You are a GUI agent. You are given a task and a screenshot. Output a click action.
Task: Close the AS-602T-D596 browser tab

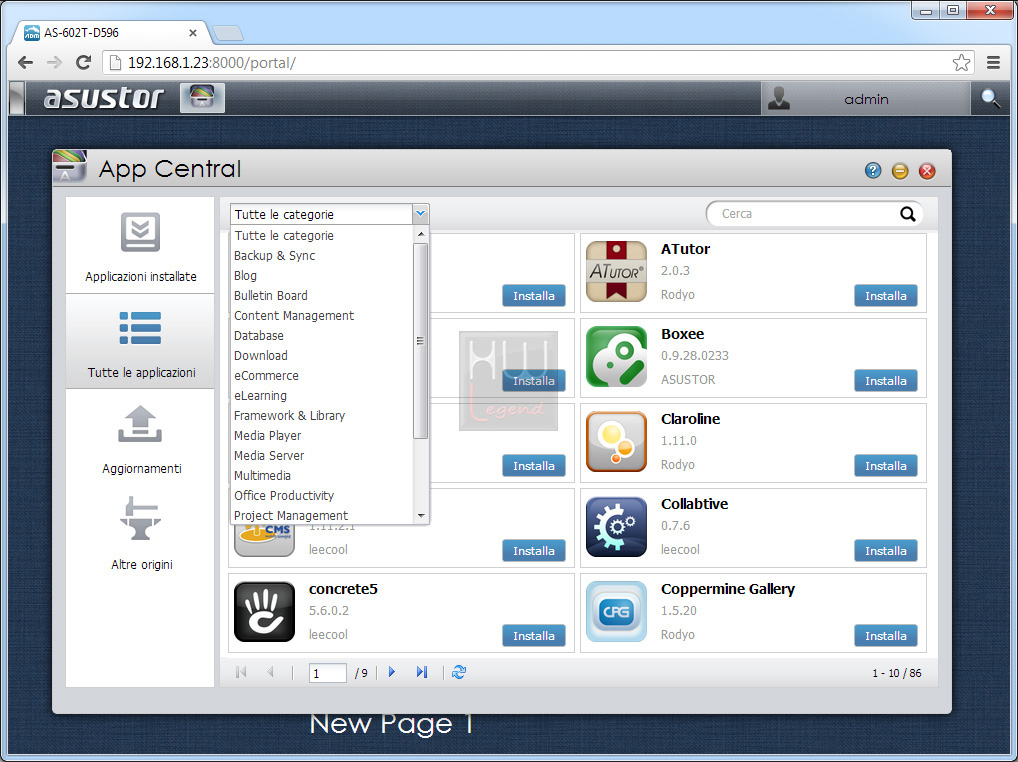tap(193, 32)
